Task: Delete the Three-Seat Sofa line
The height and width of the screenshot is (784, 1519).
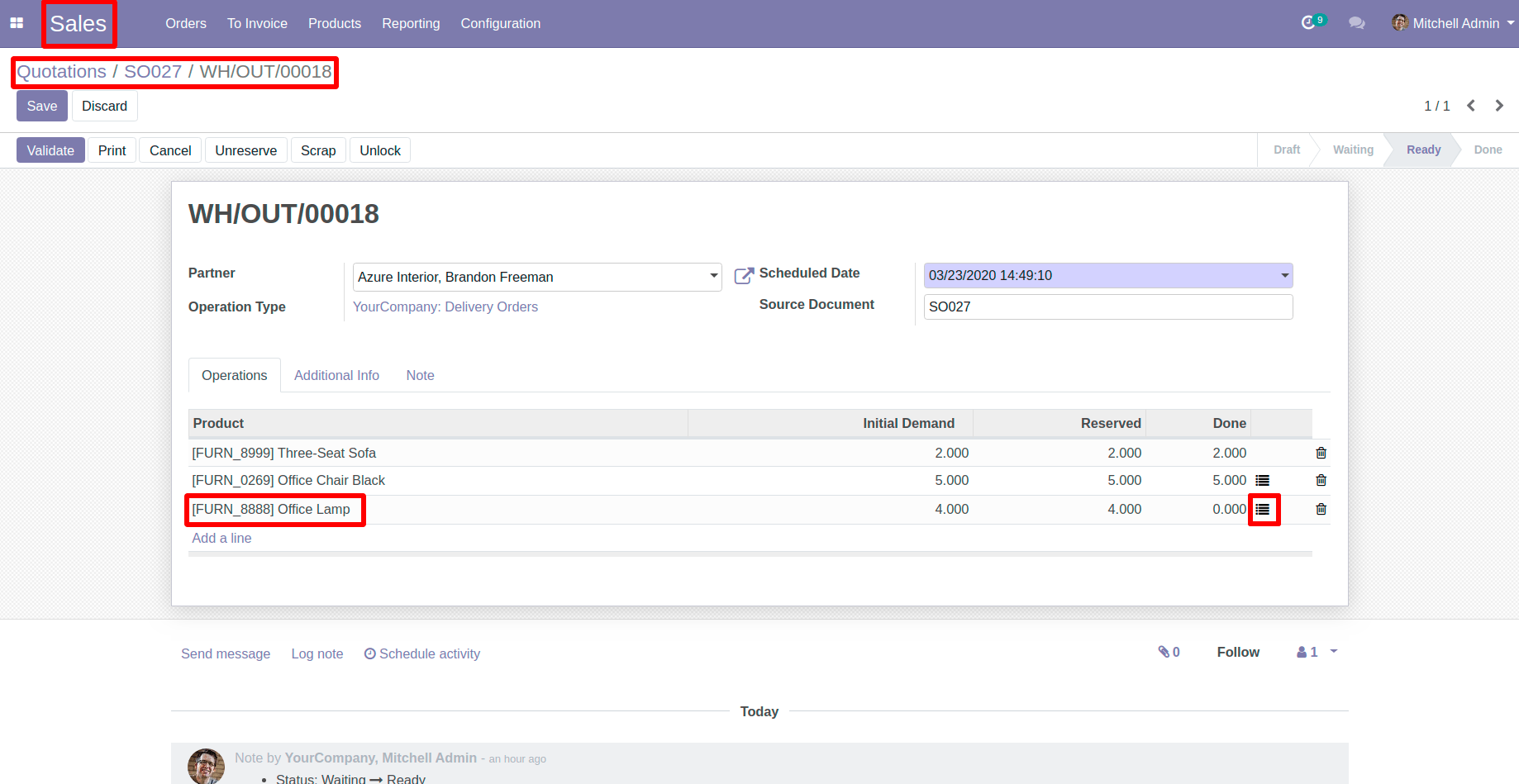Action: (1321, 453)
